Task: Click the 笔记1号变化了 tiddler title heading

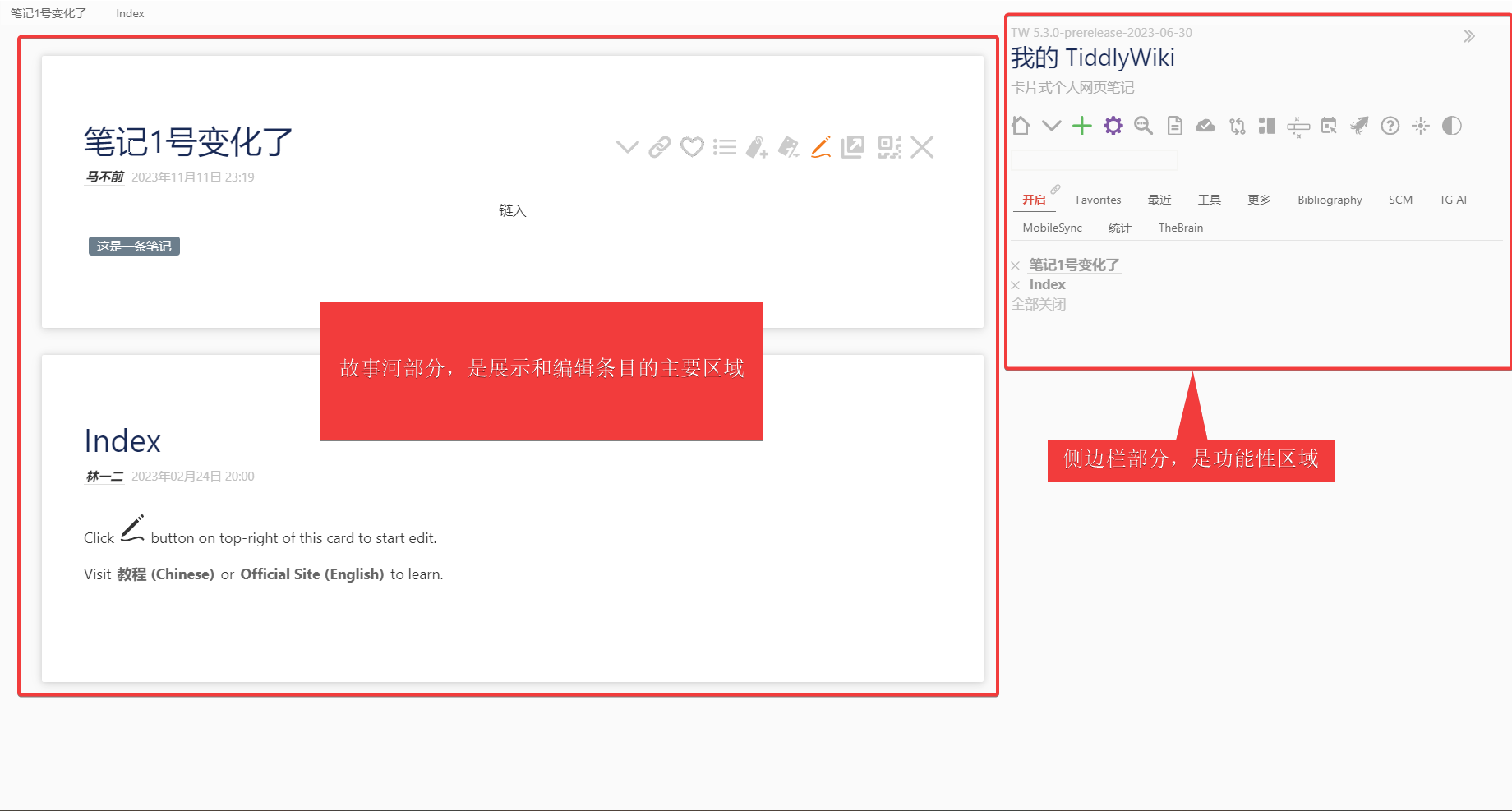Action: click(x=188, y=142)
